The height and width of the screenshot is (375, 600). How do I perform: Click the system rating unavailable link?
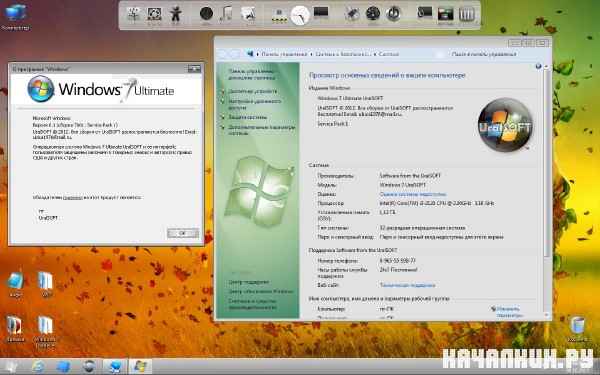coord(413,194)
